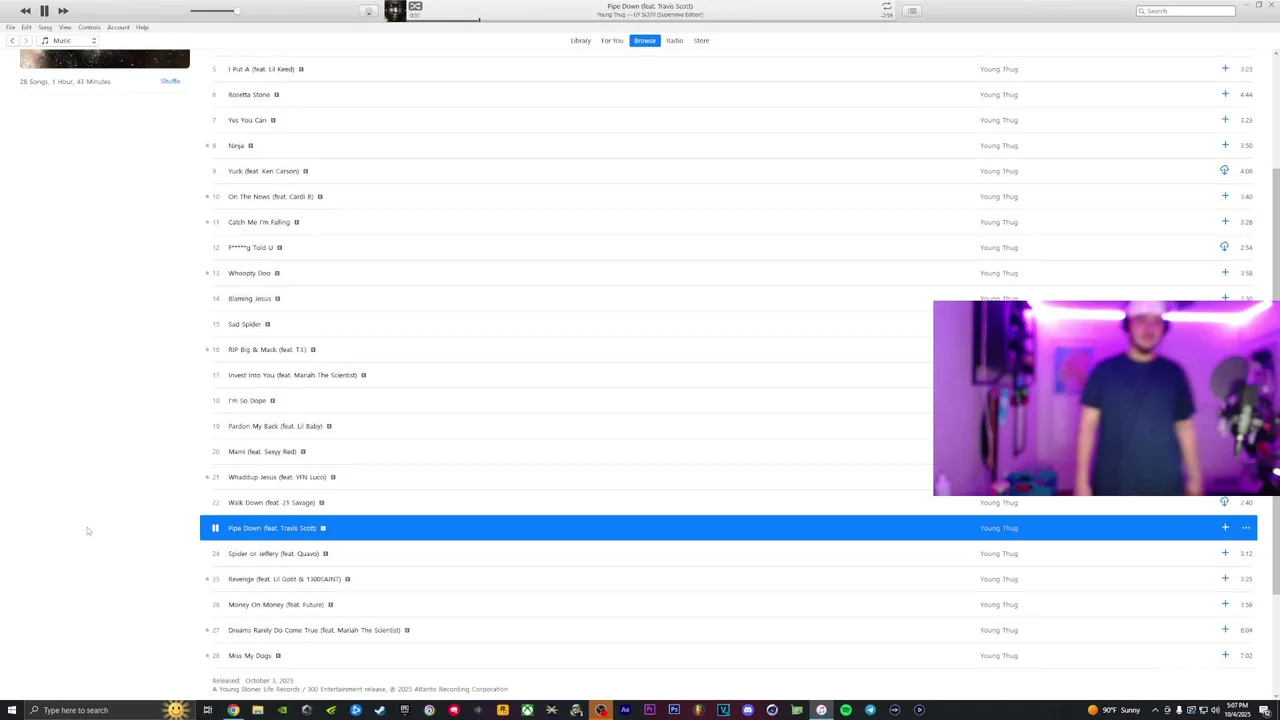Image resolution: width=1280 pixels, height=720 pixels.
Task: Switch to the Radio tab
Action: click(675, 41)
